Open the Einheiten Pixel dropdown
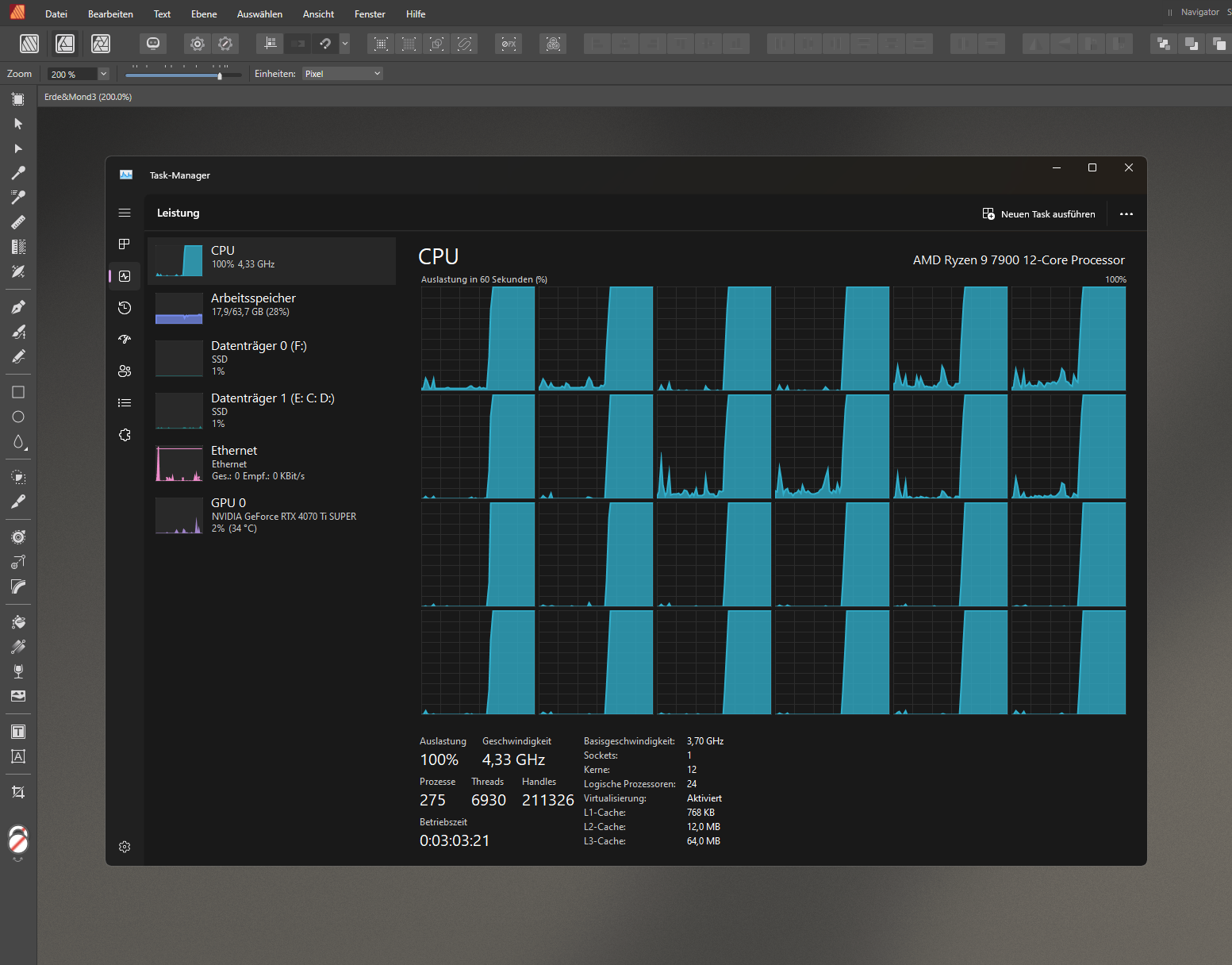Viewport: 1232px width, 965px height. pos(343,74)
